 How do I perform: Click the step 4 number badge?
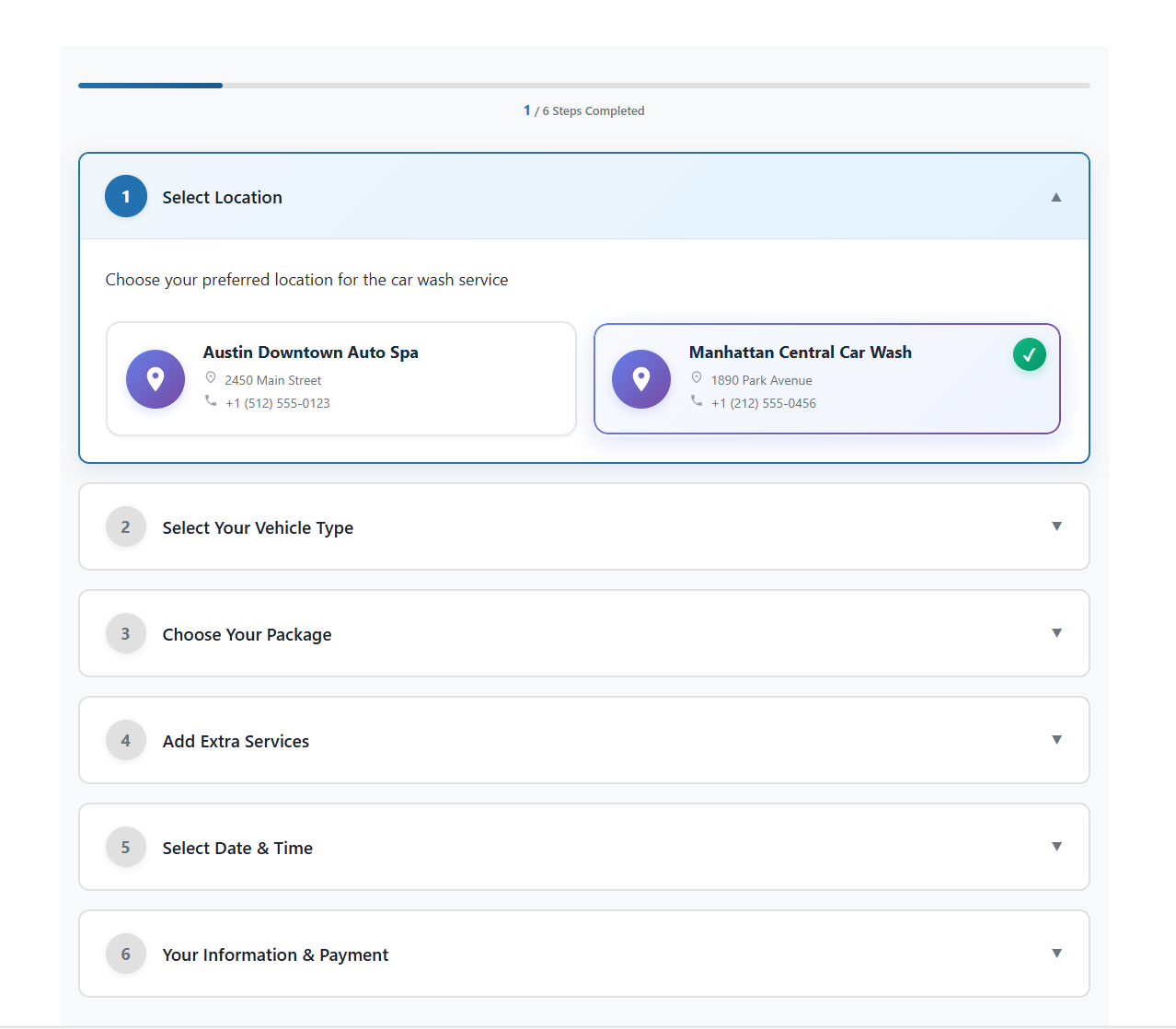pyautogui.click(x=126, y=741)
